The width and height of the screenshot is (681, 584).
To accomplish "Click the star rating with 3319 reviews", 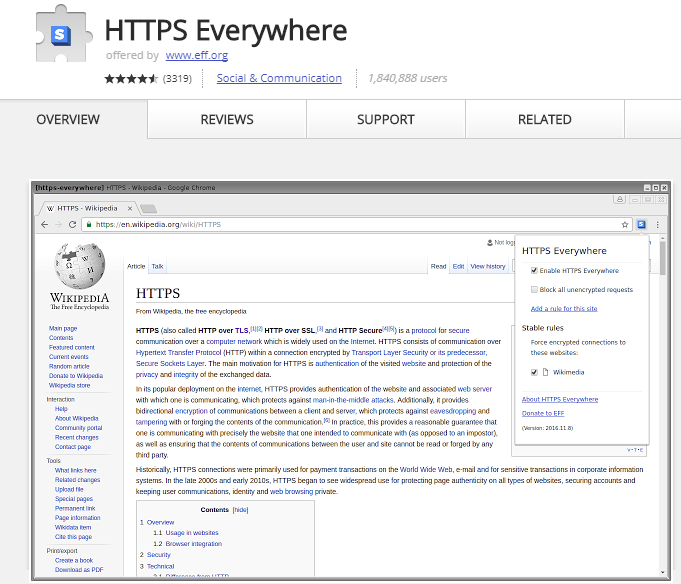I will click(148, 79).
